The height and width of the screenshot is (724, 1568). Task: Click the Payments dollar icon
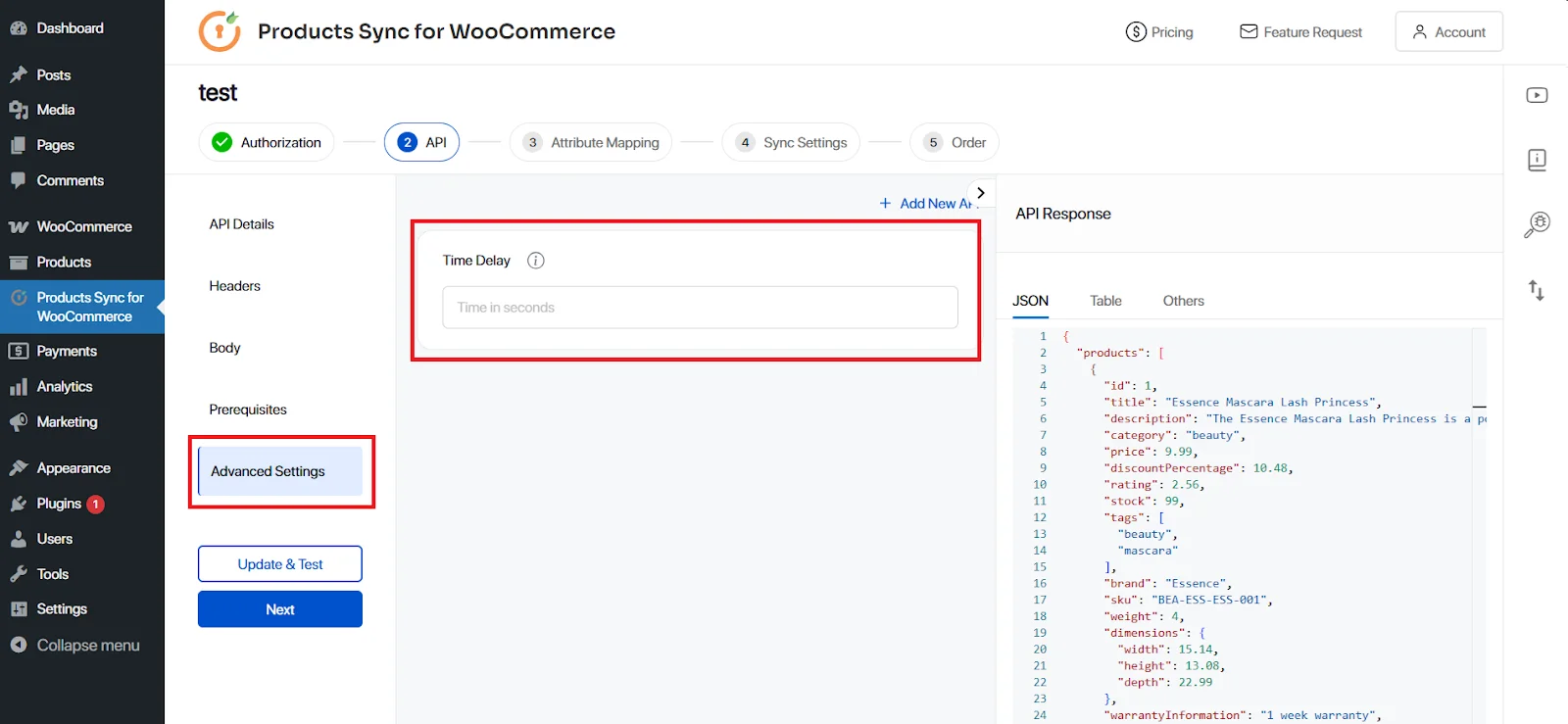[x=19, y=351]
